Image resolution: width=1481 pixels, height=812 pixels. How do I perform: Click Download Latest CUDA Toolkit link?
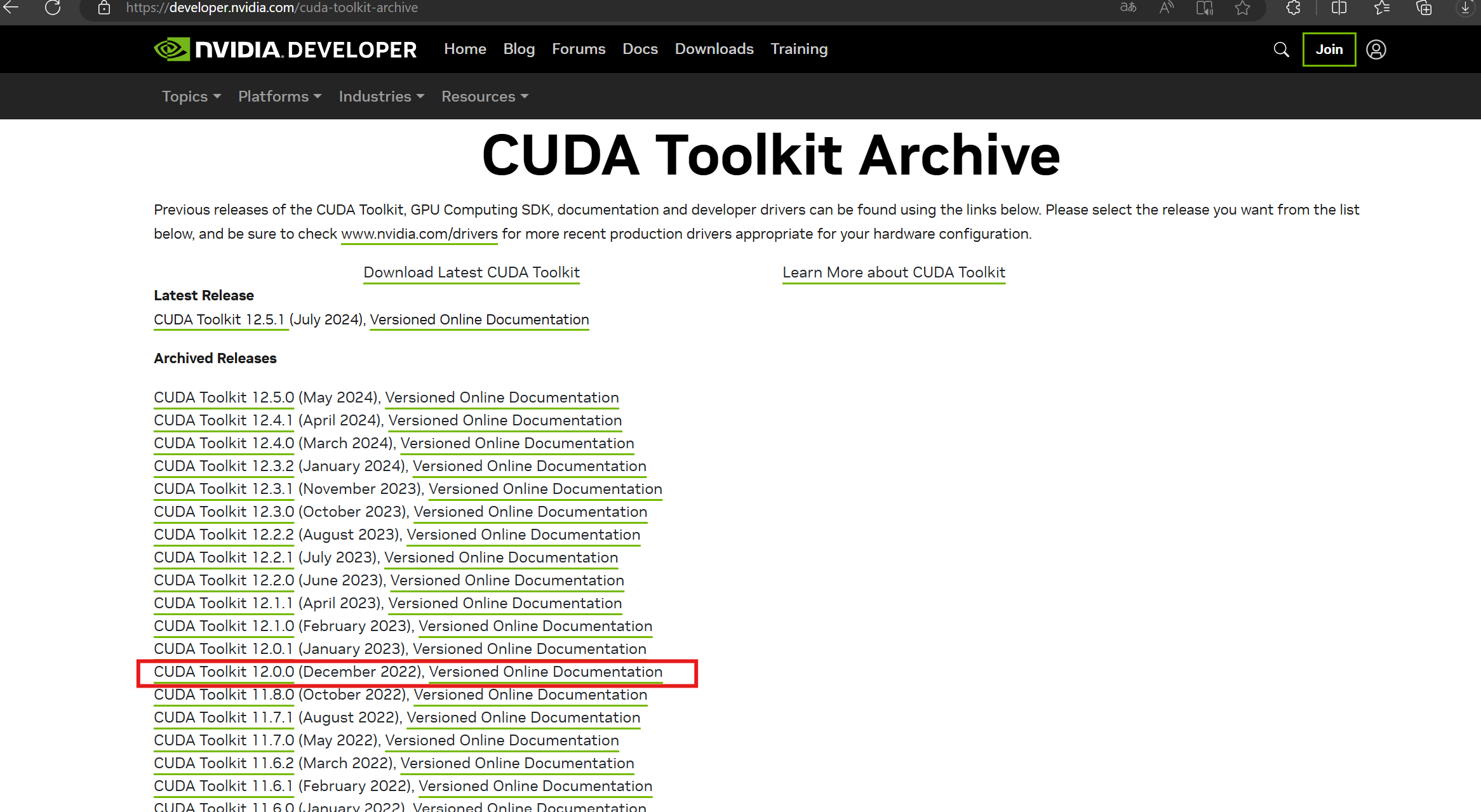(471, 272)
